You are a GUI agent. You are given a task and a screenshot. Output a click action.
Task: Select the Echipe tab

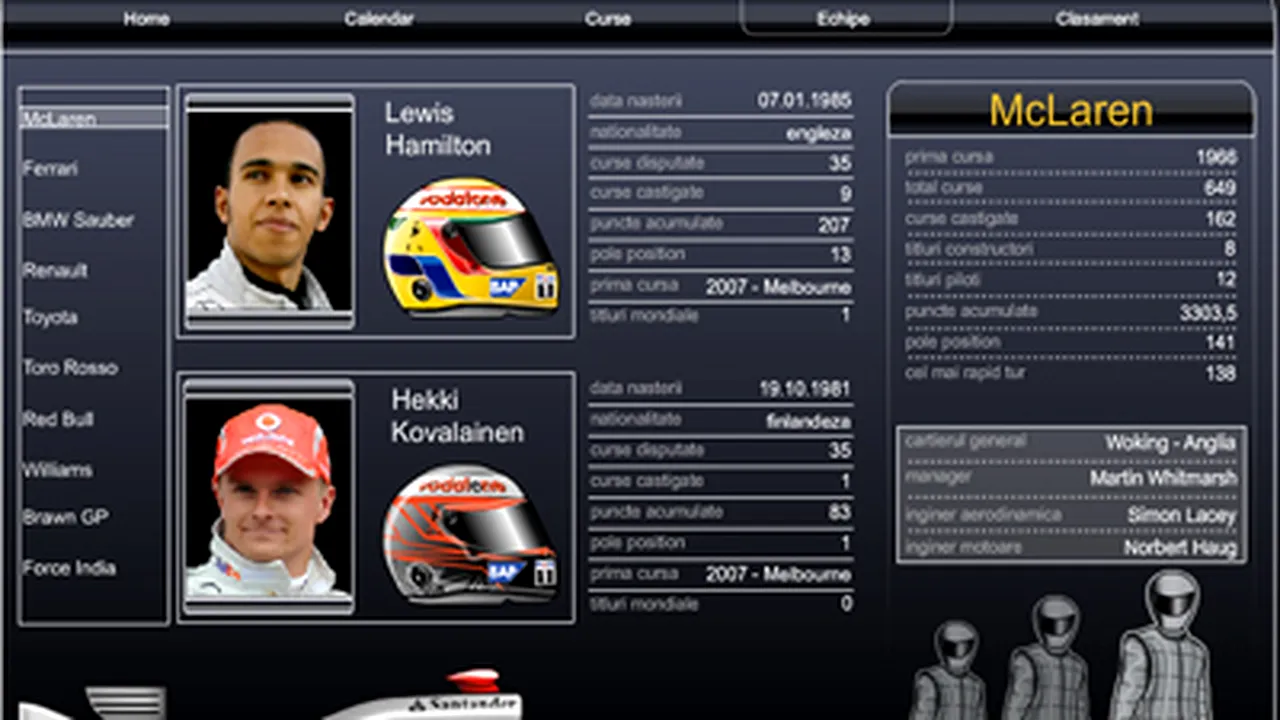[x=845, y=18]
